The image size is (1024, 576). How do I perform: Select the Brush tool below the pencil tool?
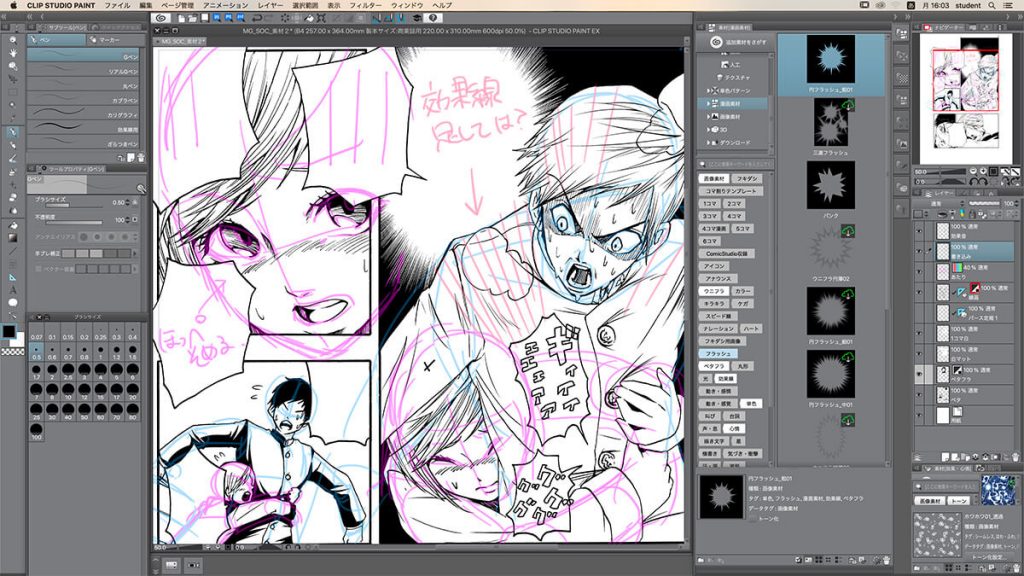(13, 159)
